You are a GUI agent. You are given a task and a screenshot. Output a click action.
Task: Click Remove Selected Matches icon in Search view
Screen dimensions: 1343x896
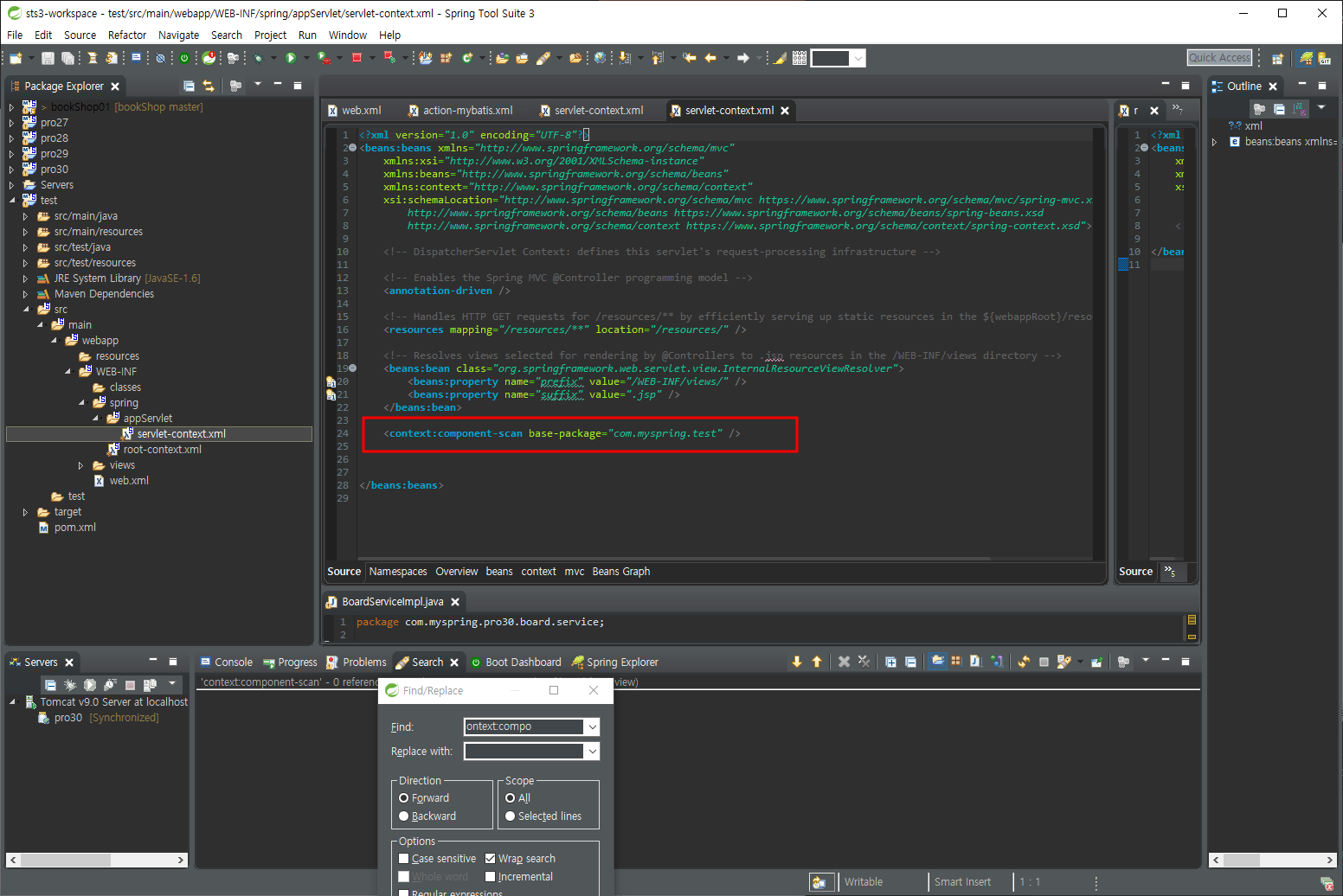844,662
